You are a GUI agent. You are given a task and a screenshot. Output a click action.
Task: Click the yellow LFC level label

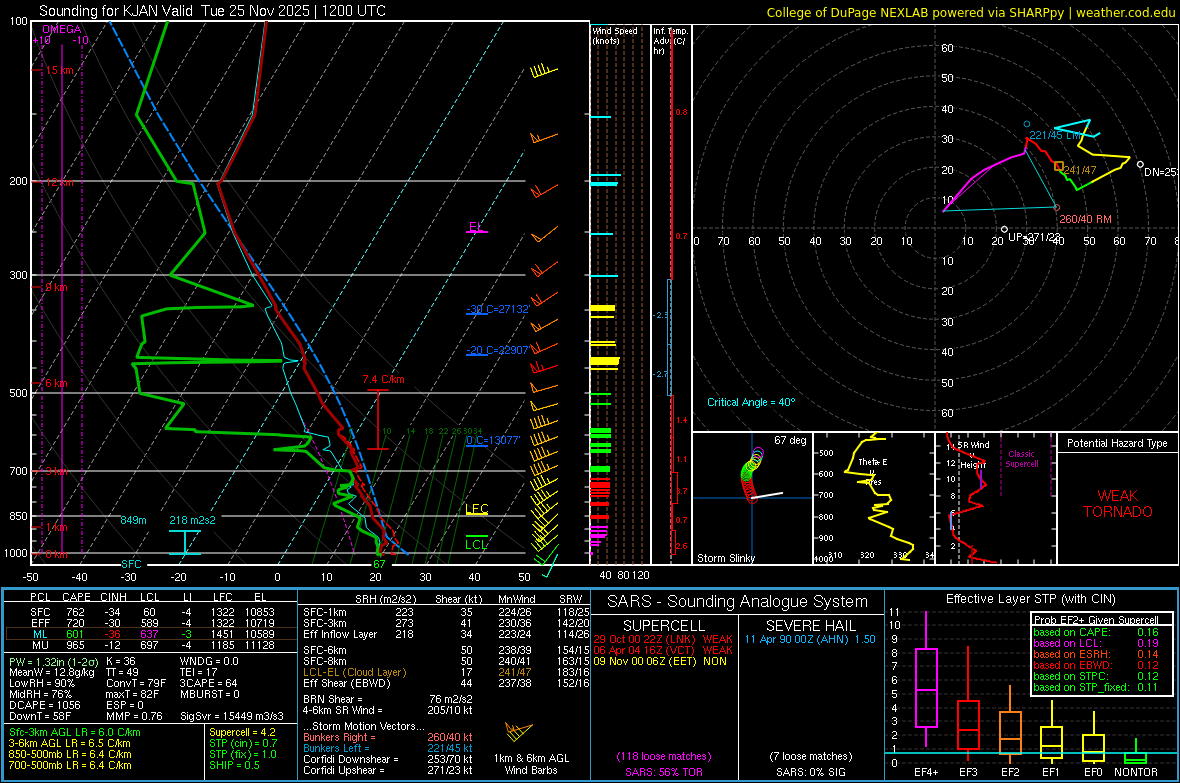pyautogui.click(x=476, y=509)
